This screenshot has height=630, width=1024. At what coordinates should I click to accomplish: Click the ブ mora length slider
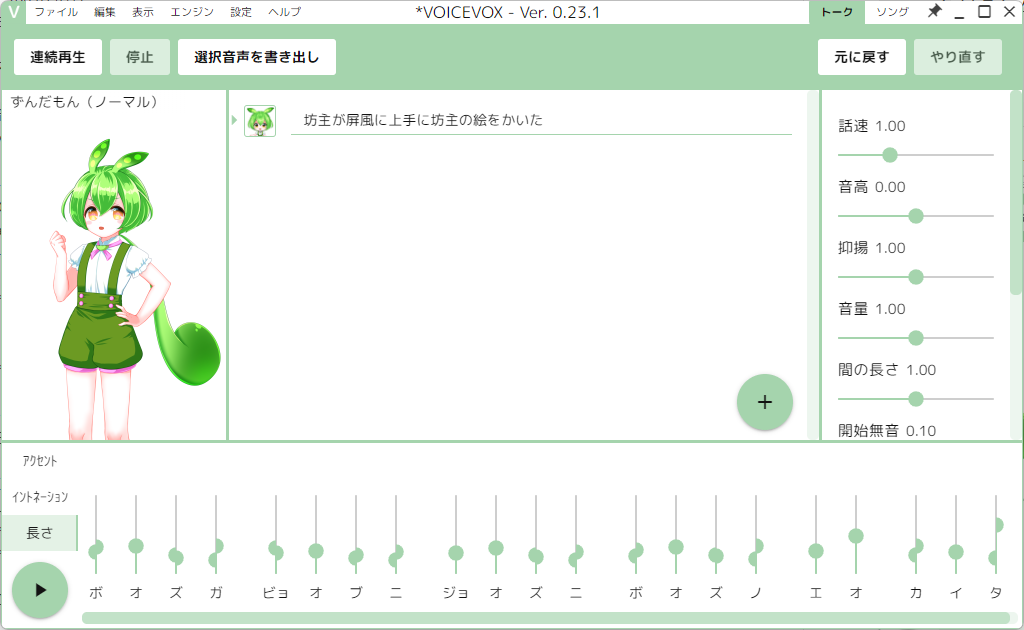pyautogui.click(x=356, y=534)
